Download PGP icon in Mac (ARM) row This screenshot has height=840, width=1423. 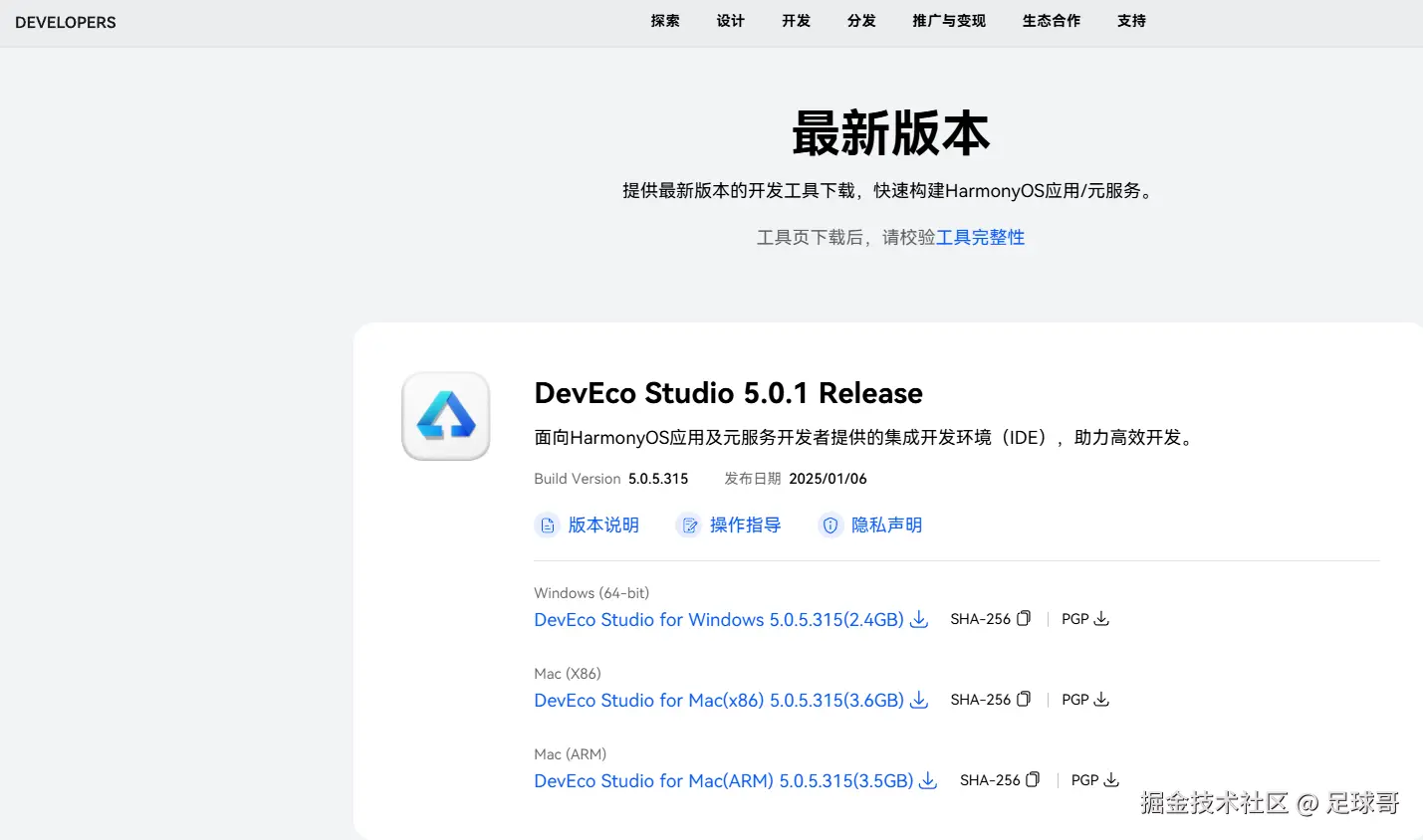click(1111, 779)
